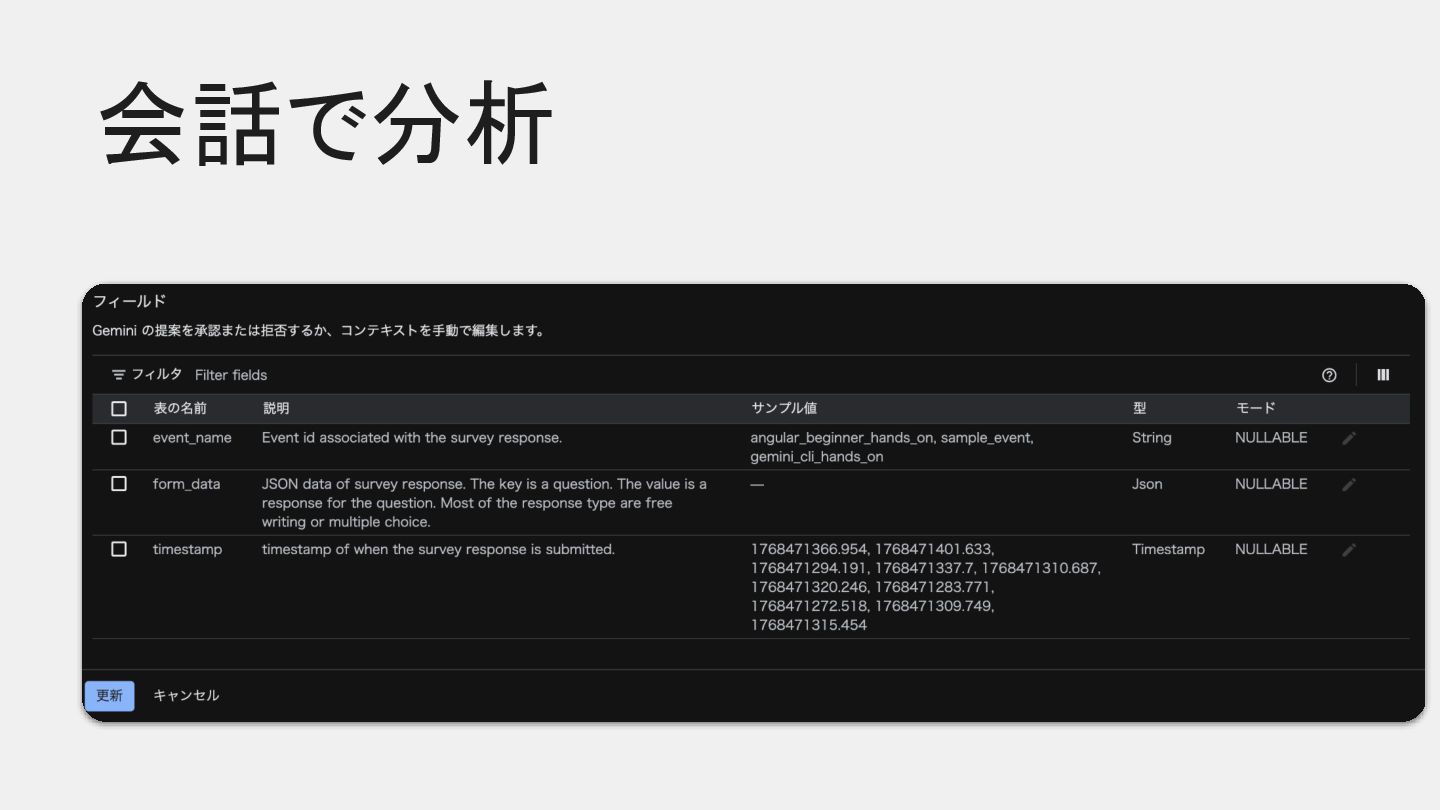
Task: Click the String type cell
Action: pos(1152,438)
